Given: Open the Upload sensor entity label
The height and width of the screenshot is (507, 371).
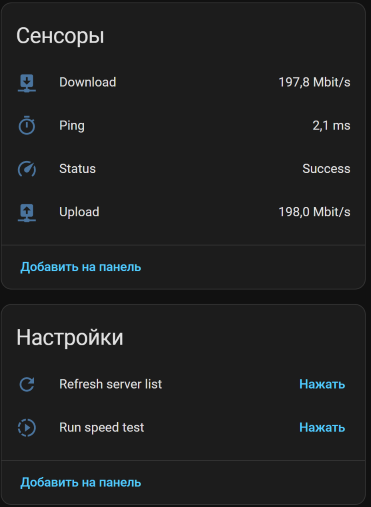Looking at the screenshot, I should (79, 212).
